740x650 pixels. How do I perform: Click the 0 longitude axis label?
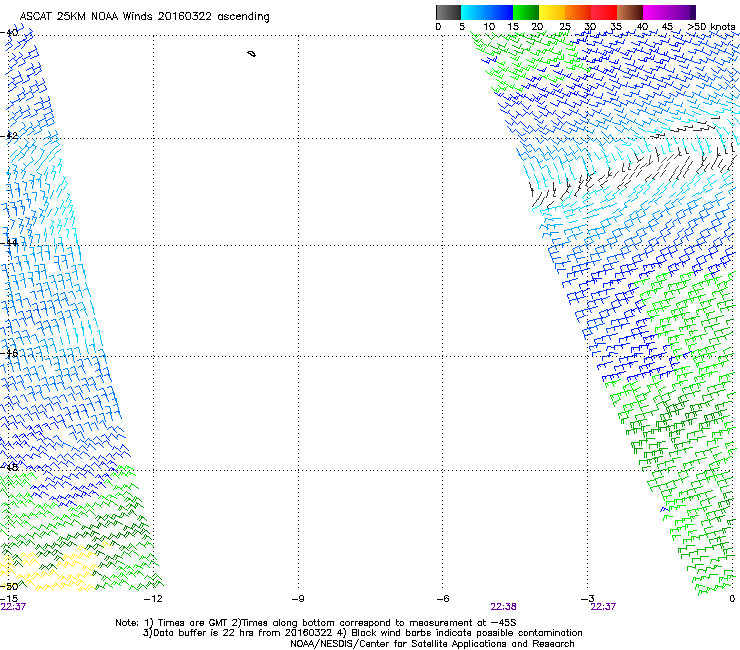(x=732, y=599)
